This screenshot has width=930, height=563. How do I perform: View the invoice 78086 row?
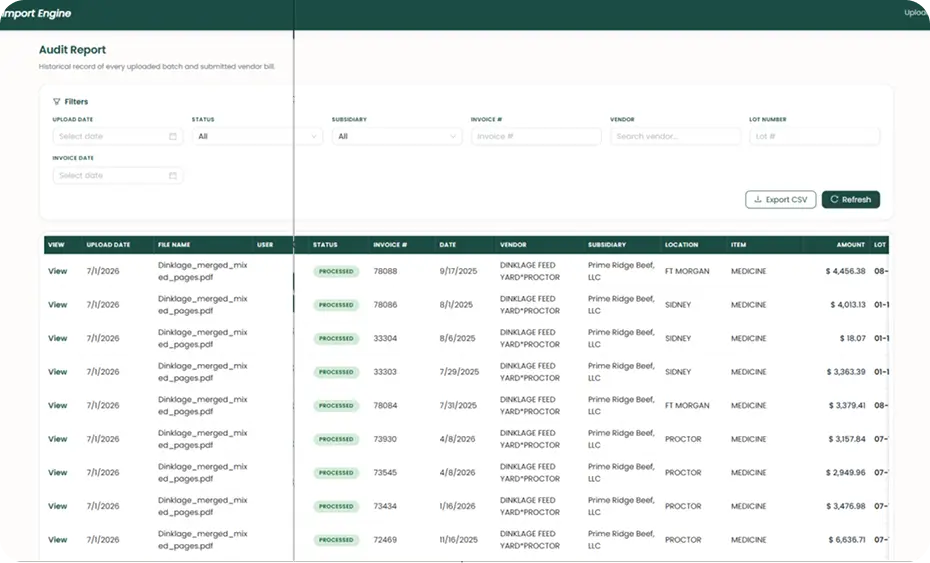(58, 305)
